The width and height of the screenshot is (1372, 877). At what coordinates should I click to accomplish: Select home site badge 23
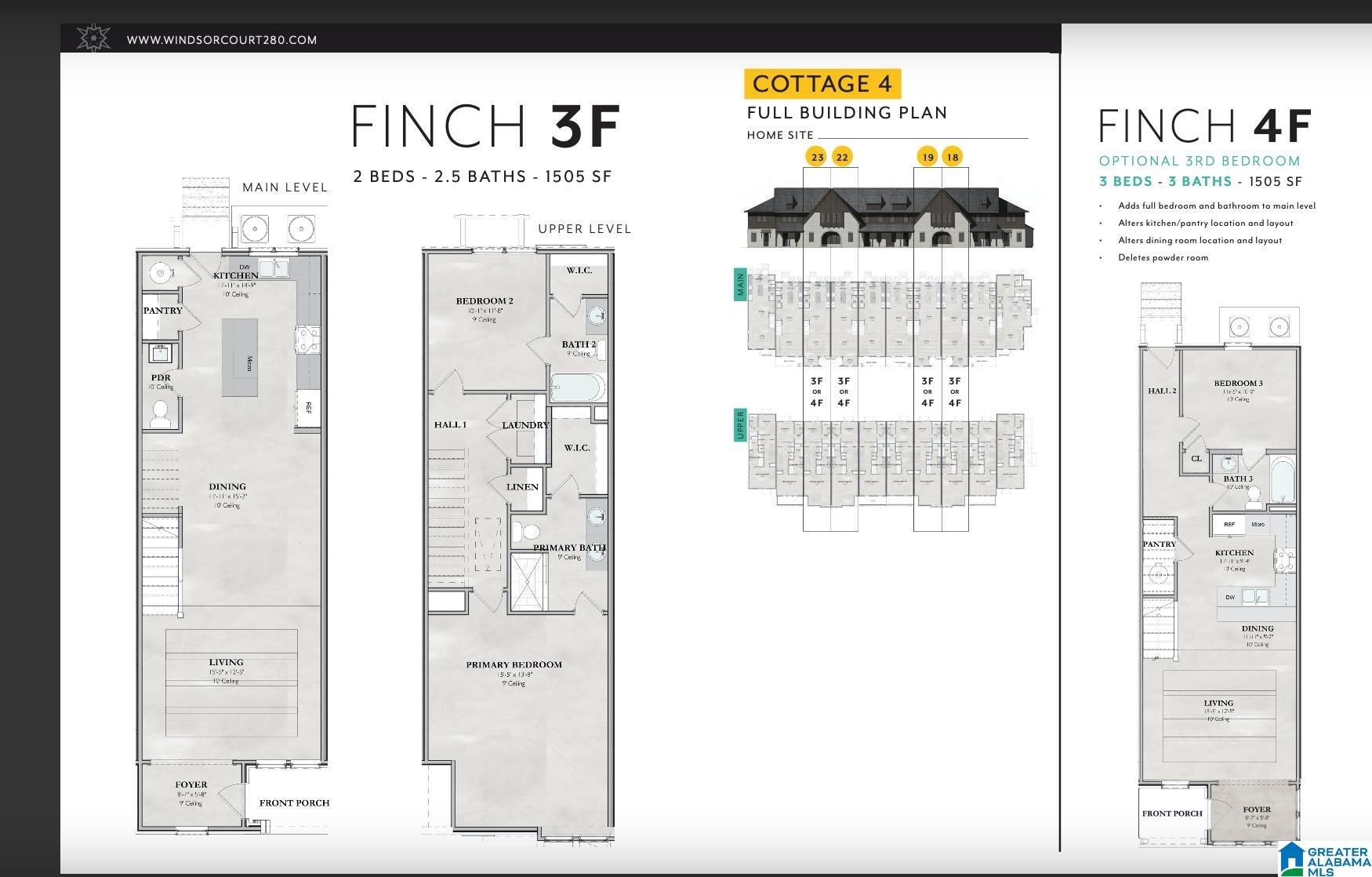[x=817, y=157]
